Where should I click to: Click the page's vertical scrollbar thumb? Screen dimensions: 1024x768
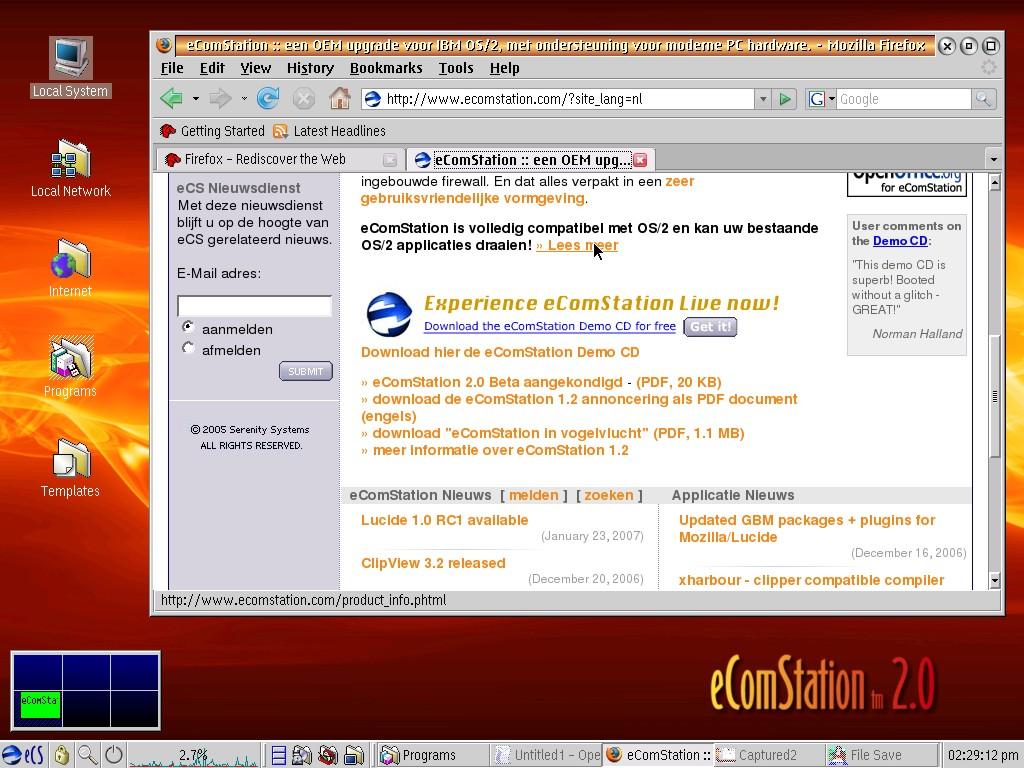pos(994,396)
